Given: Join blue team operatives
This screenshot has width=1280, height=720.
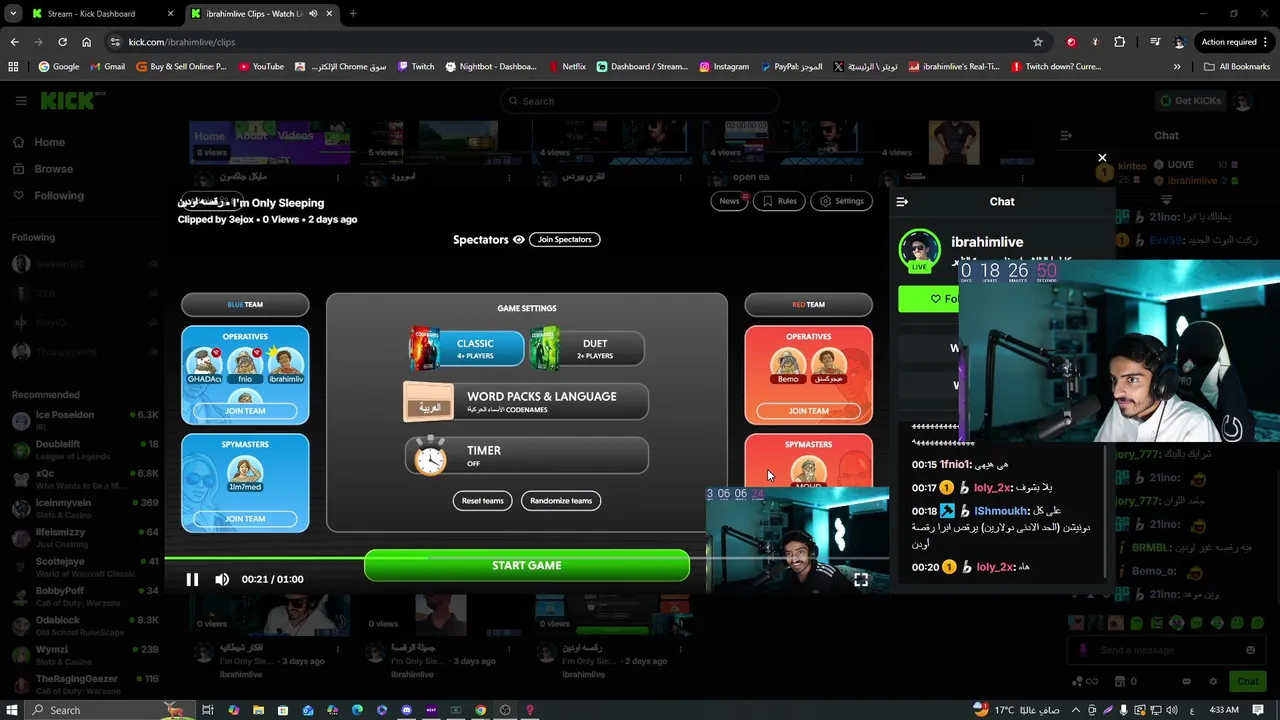Looking at the screenshot, I should (x=245, y=411).
